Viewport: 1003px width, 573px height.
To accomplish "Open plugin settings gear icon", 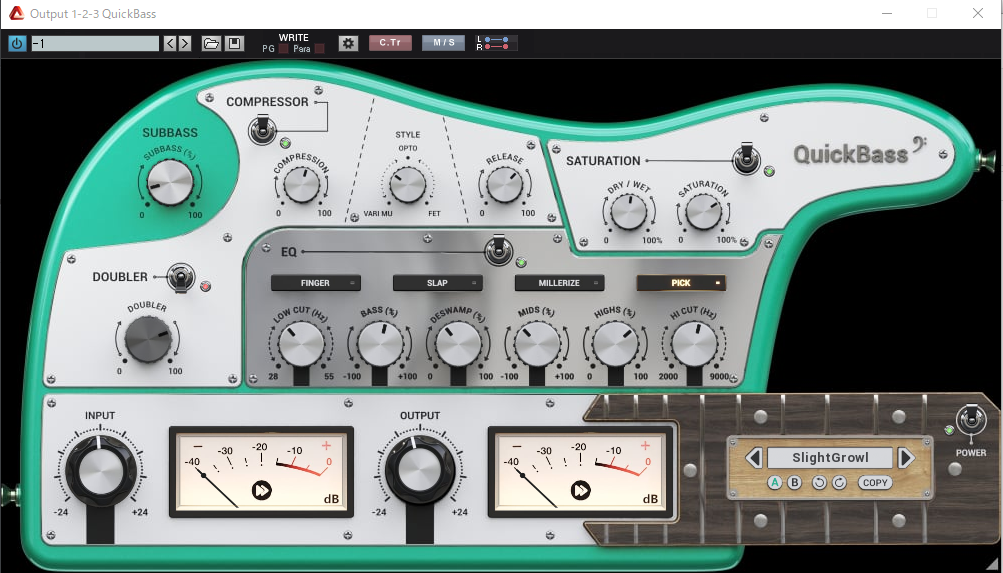I will [348, 43].
